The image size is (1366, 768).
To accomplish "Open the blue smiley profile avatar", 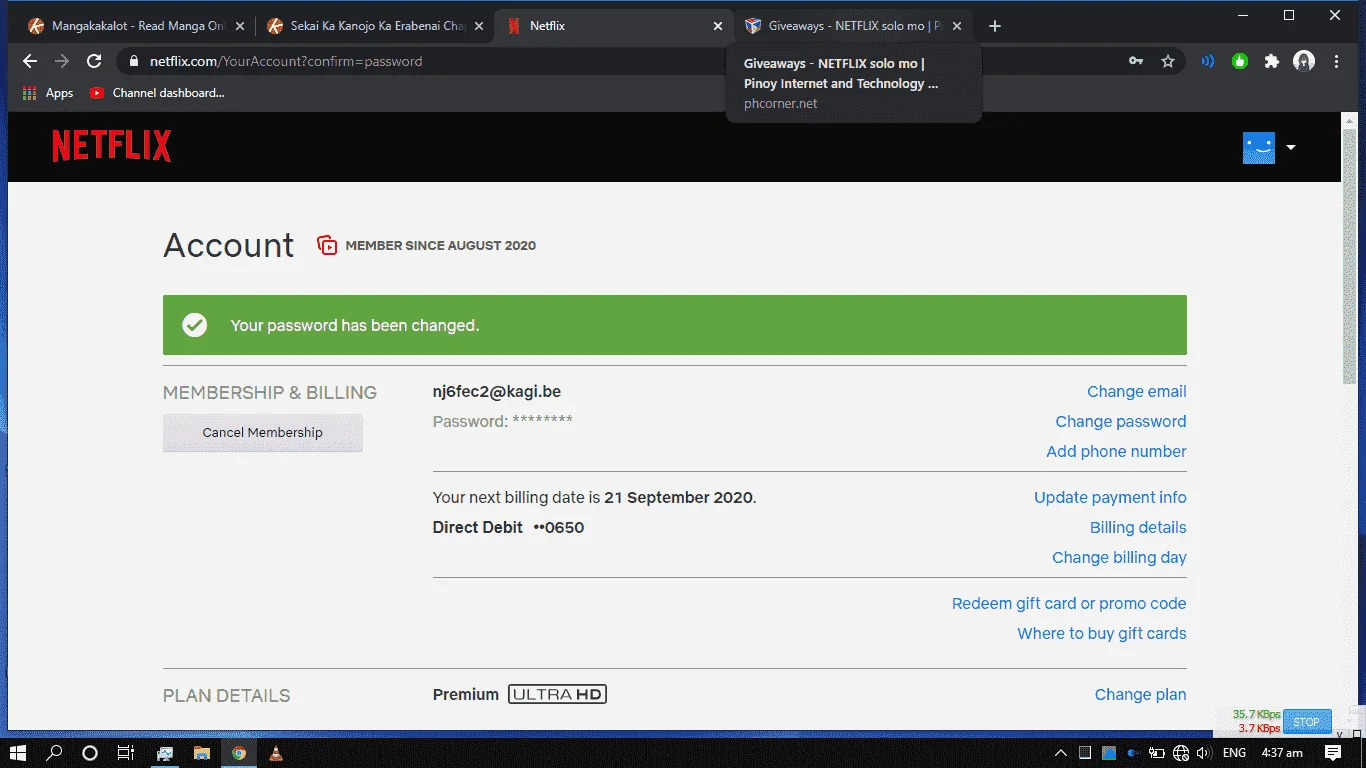I will click(1259, 147).
